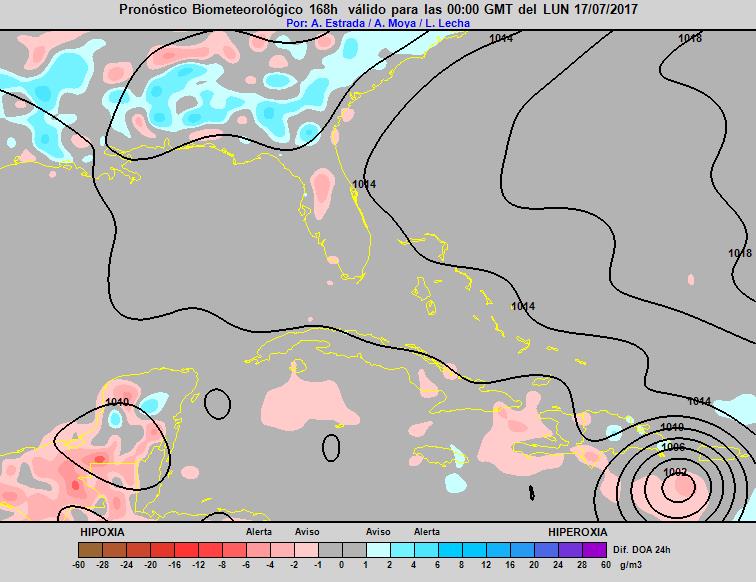Viewport: 756px width, 582px height.
Task: Pick the blue swatch between 16 and 20
Action: pyautogui.click(x=522, y=550)
